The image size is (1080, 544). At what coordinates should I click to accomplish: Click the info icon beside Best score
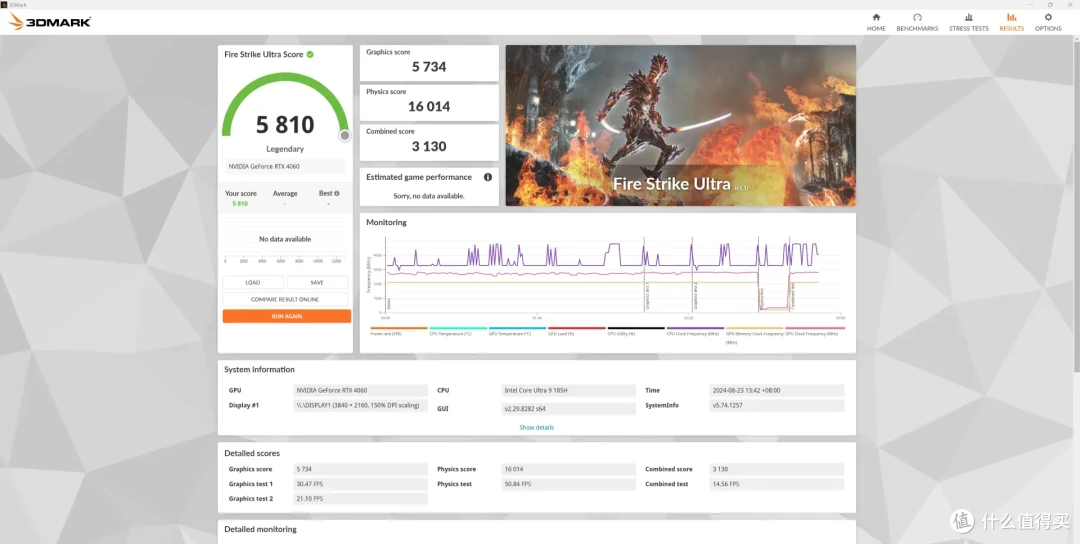[337, 193]
